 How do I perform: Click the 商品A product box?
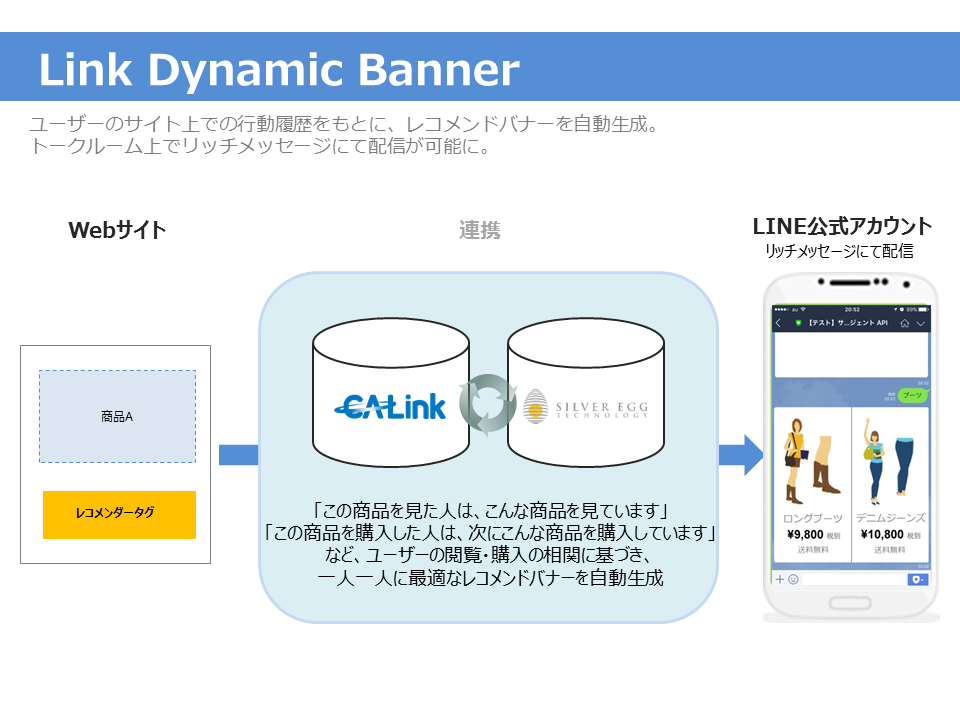(x=118, y=416)
